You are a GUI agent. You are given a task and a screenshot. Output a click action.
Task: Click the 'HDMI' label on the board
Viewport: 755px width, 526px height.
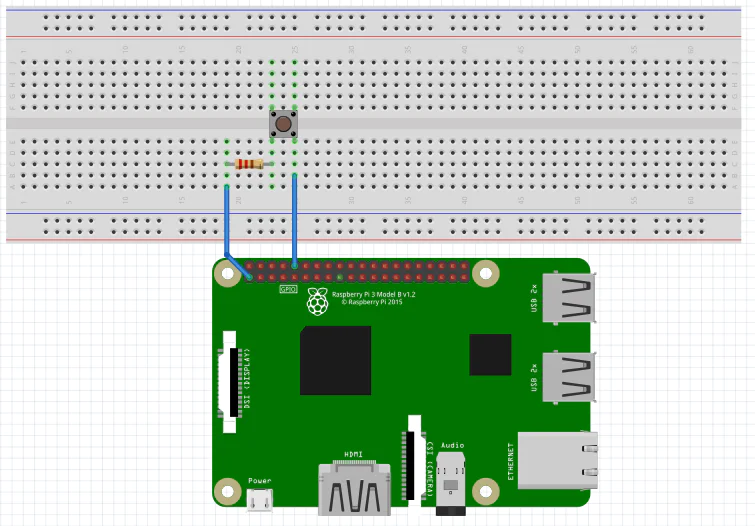pyautogui.click(x=353, y=454)
